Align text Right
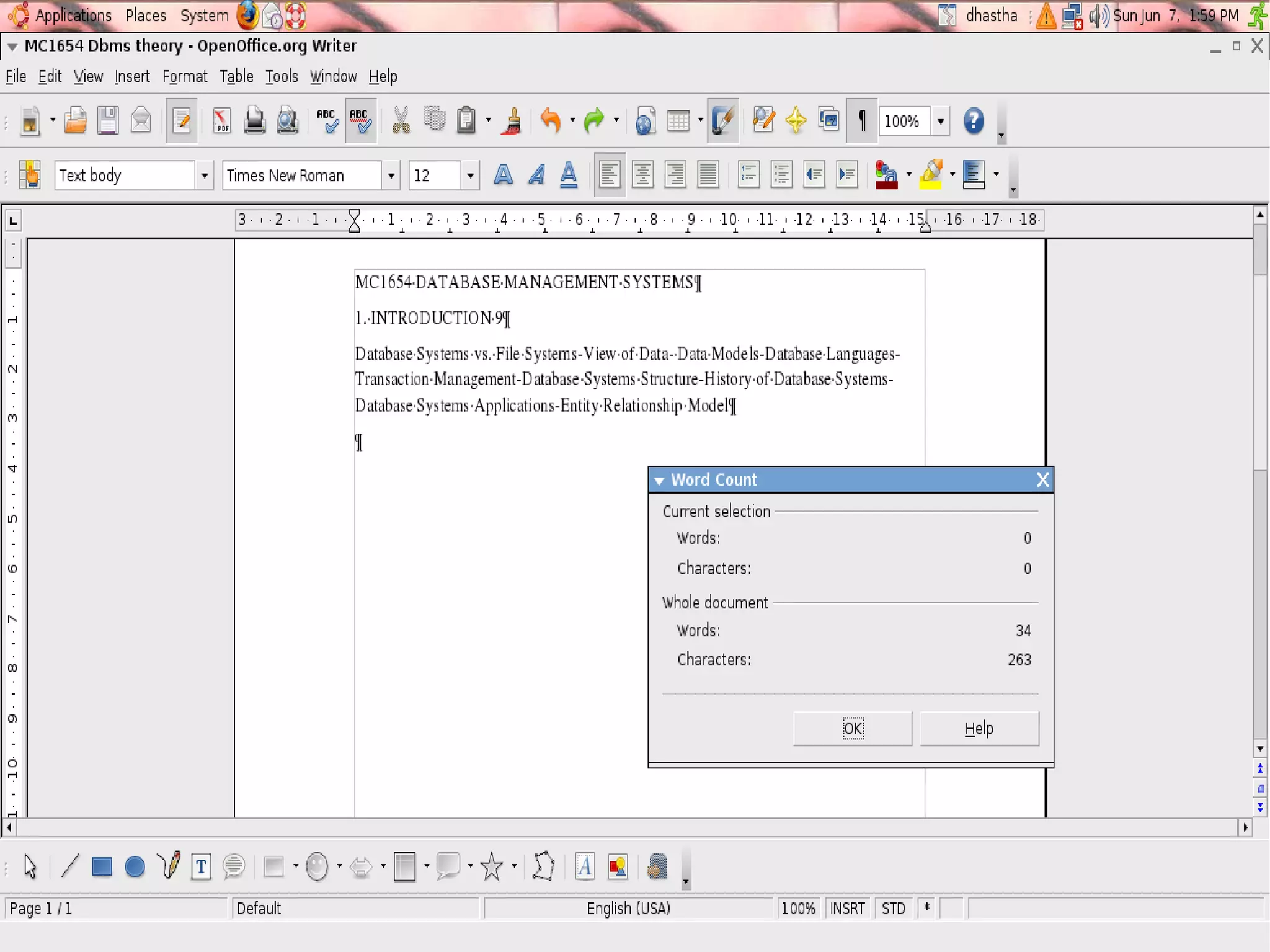The image size is (1270, 952). point(675,175)
